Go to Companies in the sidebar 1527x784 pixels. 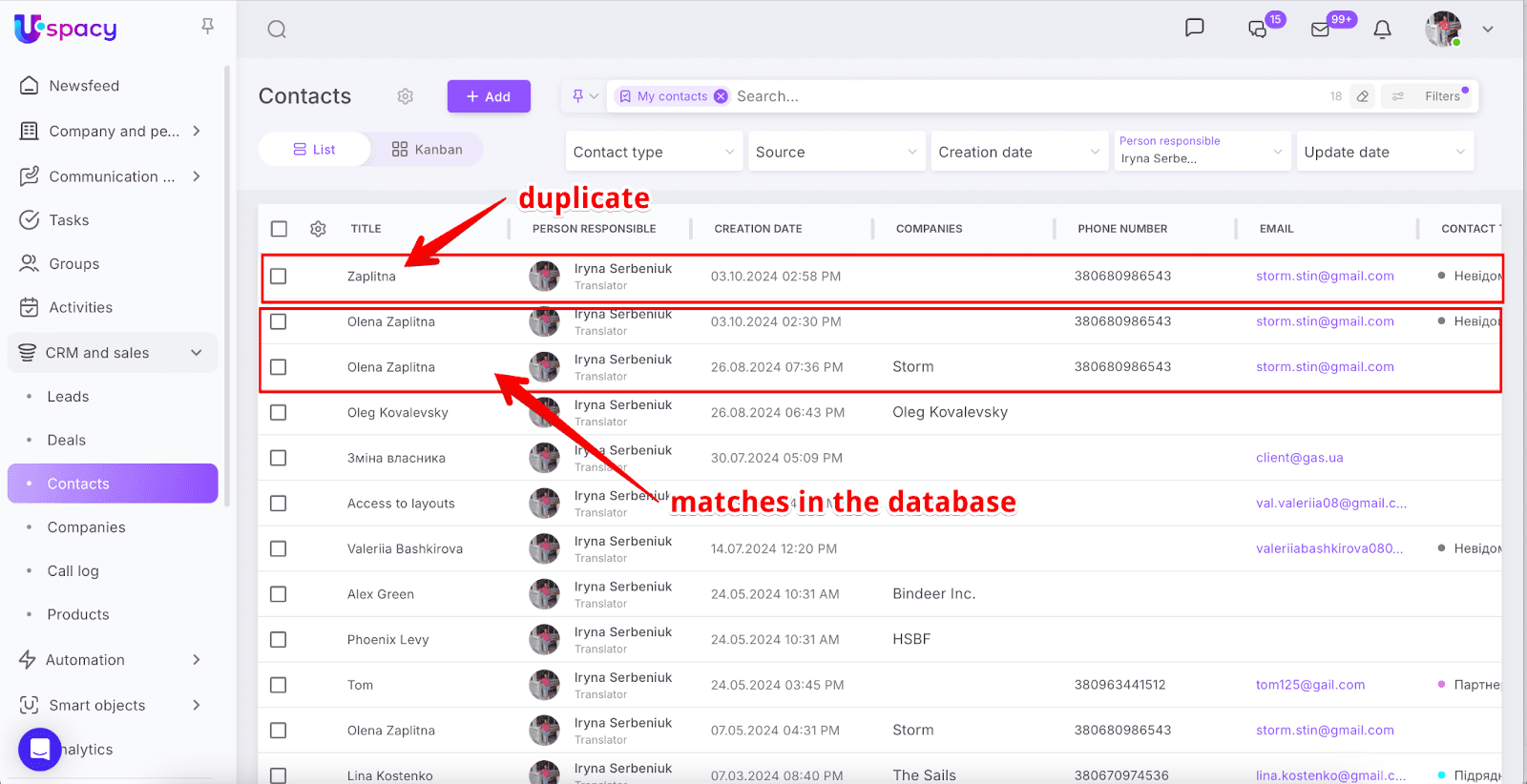point(86,527)
